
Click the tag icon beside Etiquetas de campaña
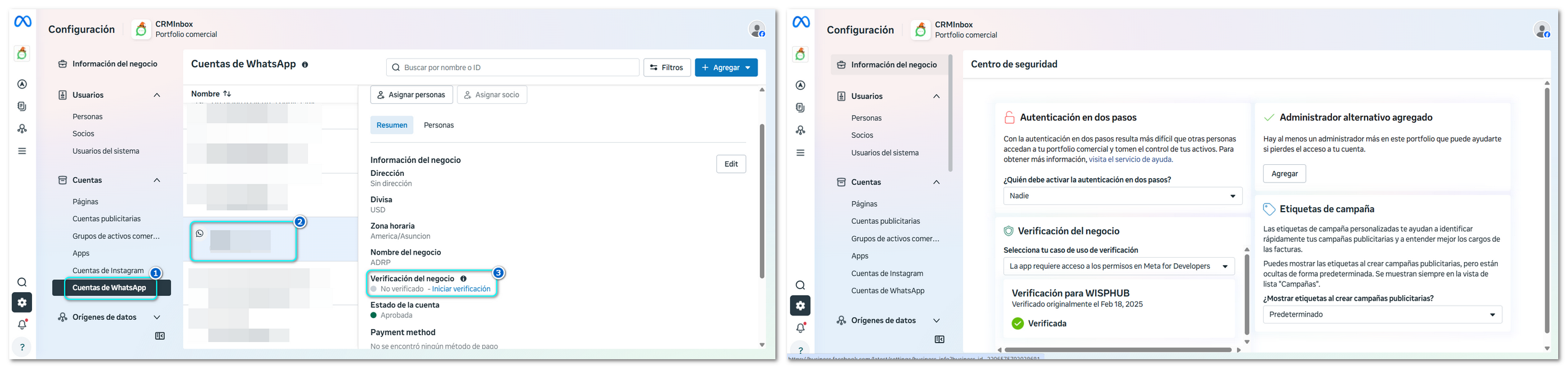point(1269,209)
